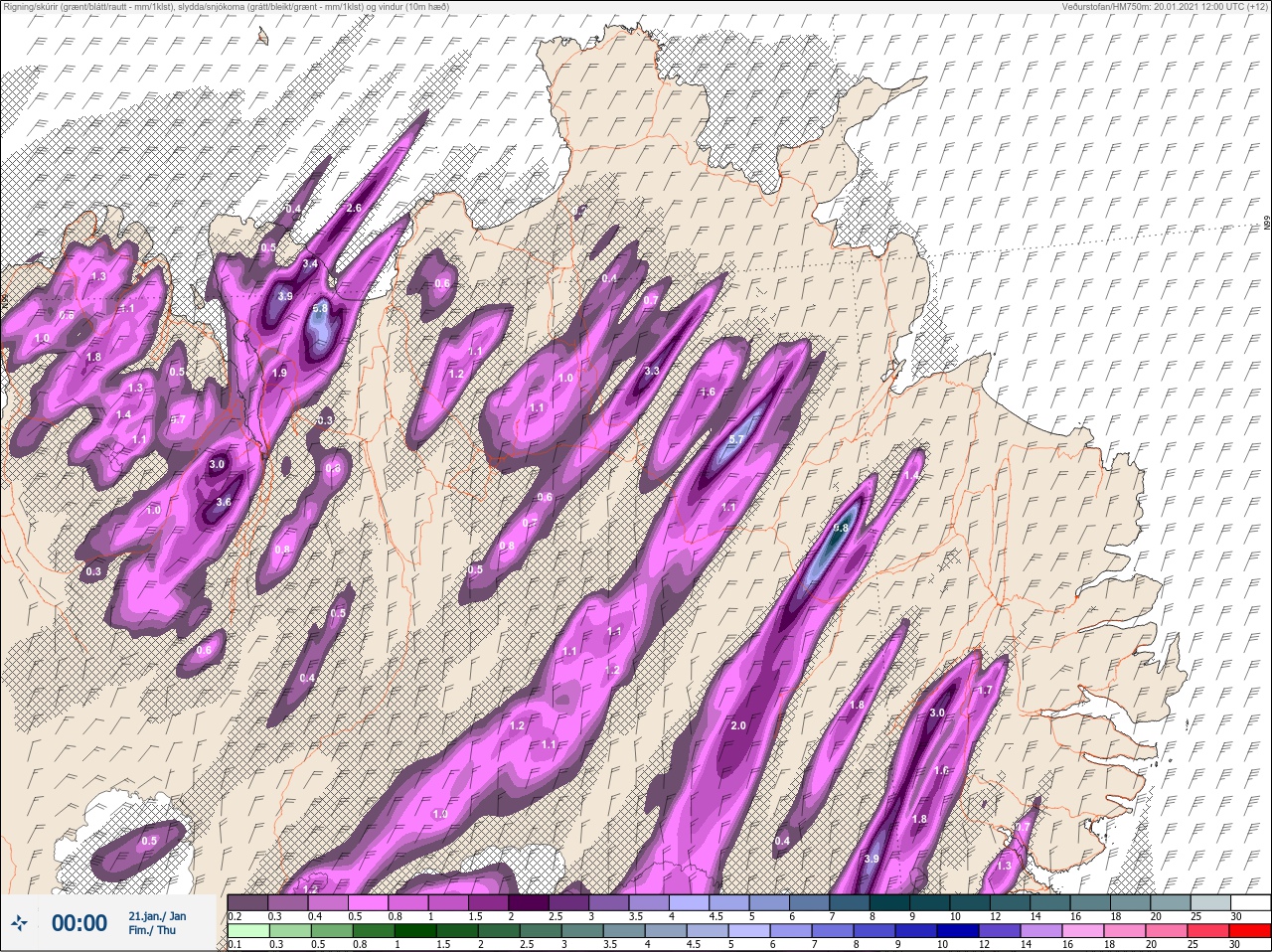Click the 3.3 precipitation value on the map
This screenshot has width=1272, height=952.
click(x=652, y=371)
